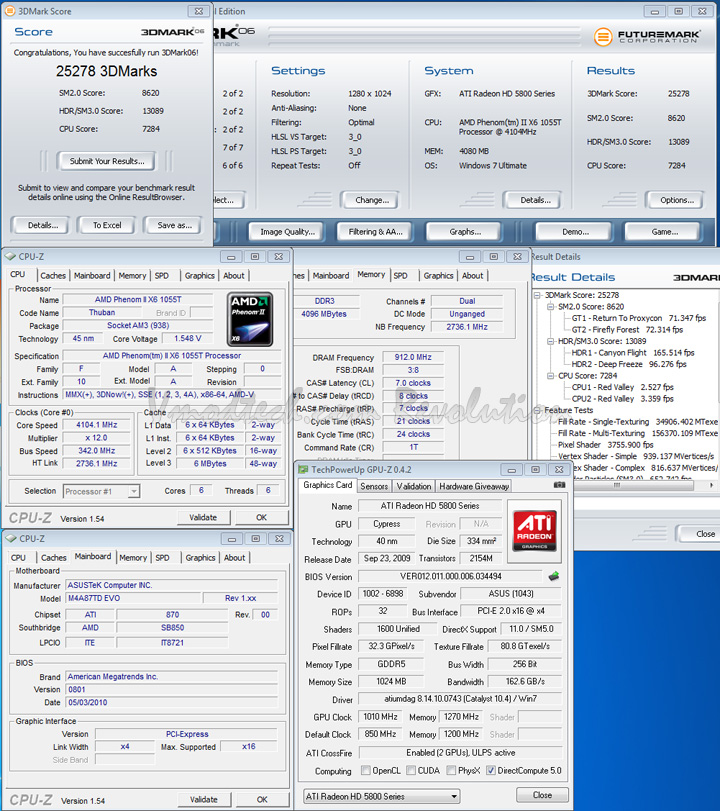Click the Filtering & AA button

coord(375,232)
